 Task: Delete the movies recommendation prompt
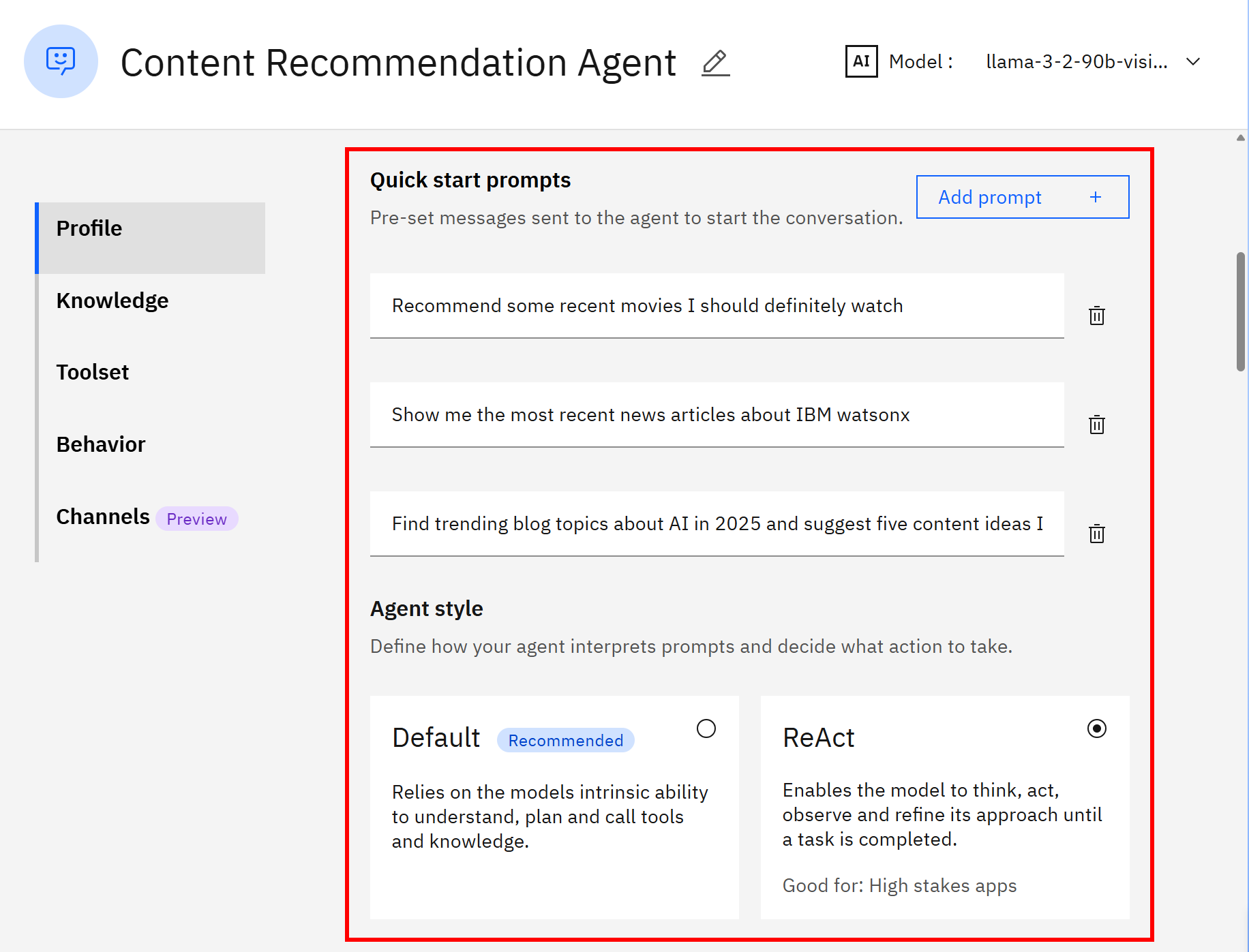pos(1096,316)
